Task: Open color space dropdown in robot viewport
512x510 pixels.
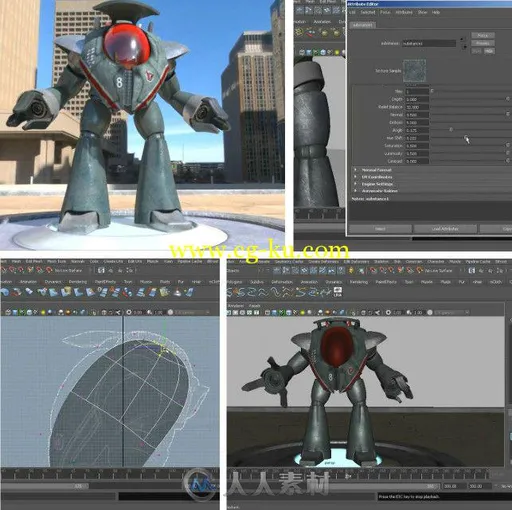Action: click(x=451, y=313)
